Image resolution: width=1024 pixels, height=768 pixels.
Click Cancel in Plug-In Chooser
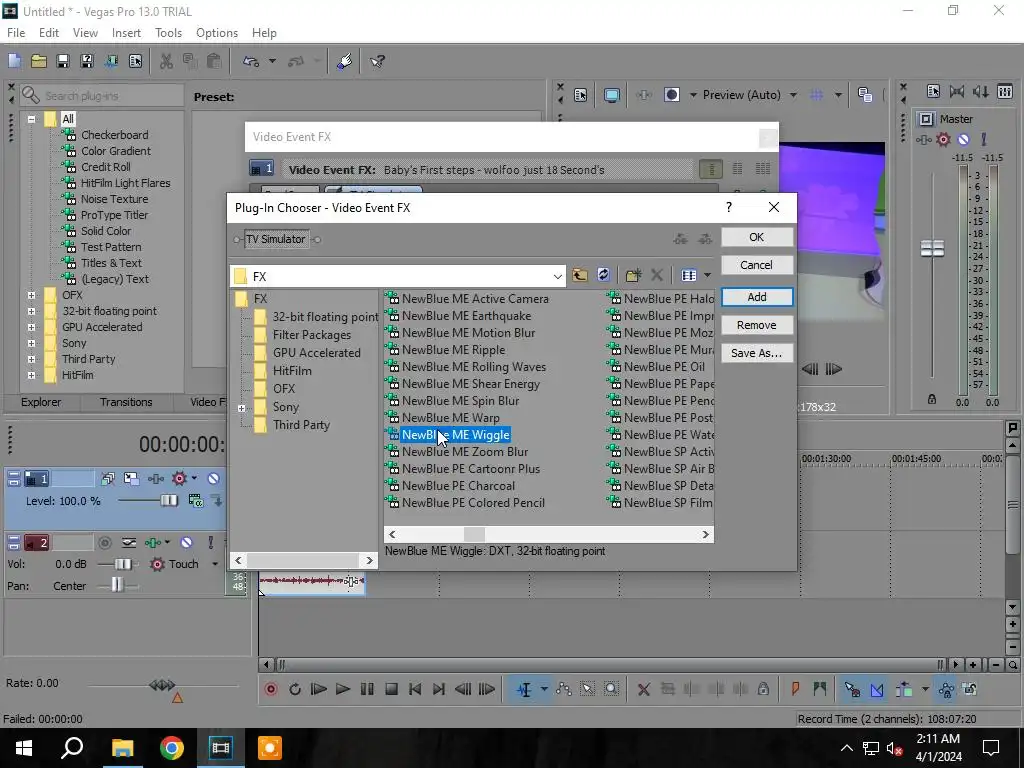(757, 265)
